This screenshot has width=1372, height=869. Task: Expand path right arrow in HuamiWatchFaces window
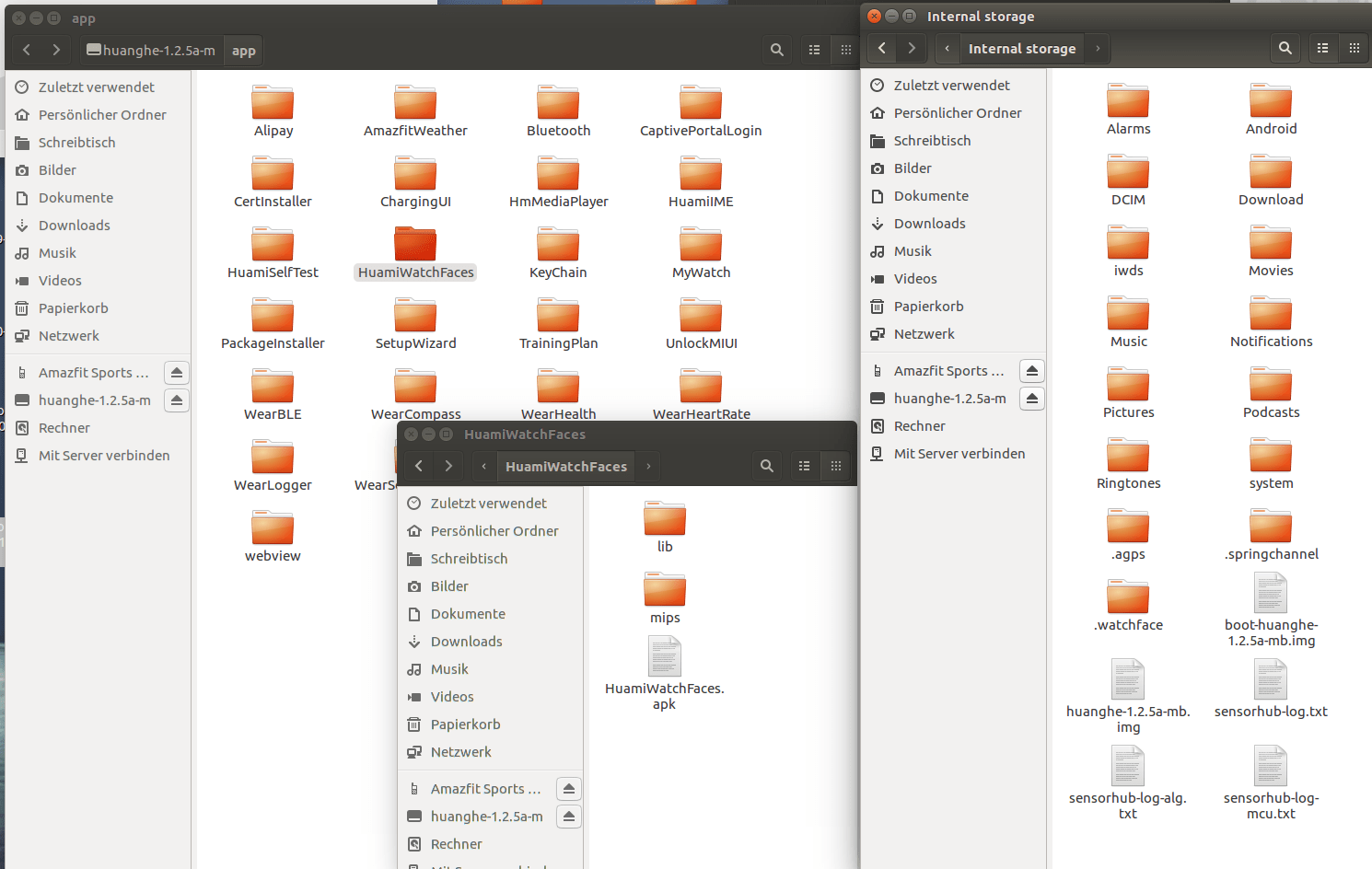(x=648, y=467)
